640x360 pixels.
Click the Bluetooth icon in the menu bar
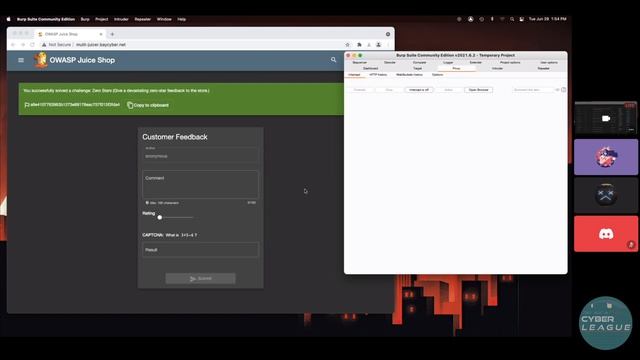(492, 19)
